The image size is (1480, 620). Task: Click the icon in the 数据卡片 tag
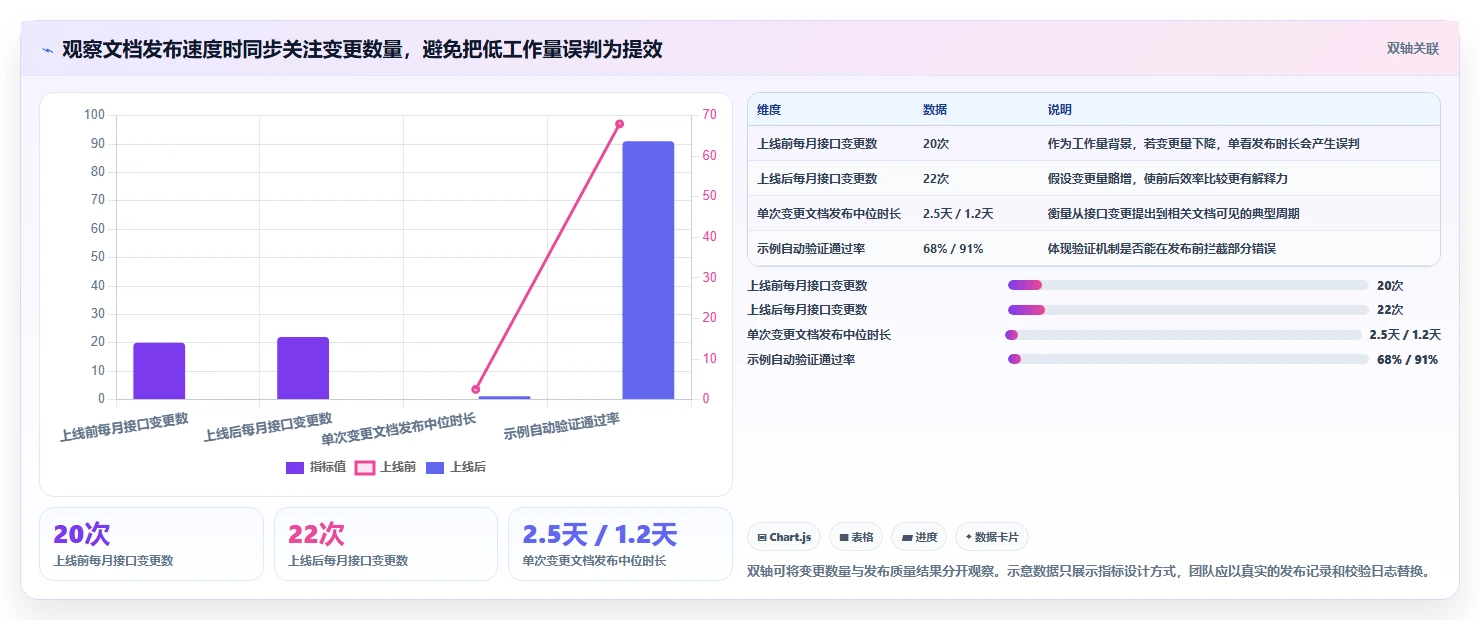click(x=968, y=537)
